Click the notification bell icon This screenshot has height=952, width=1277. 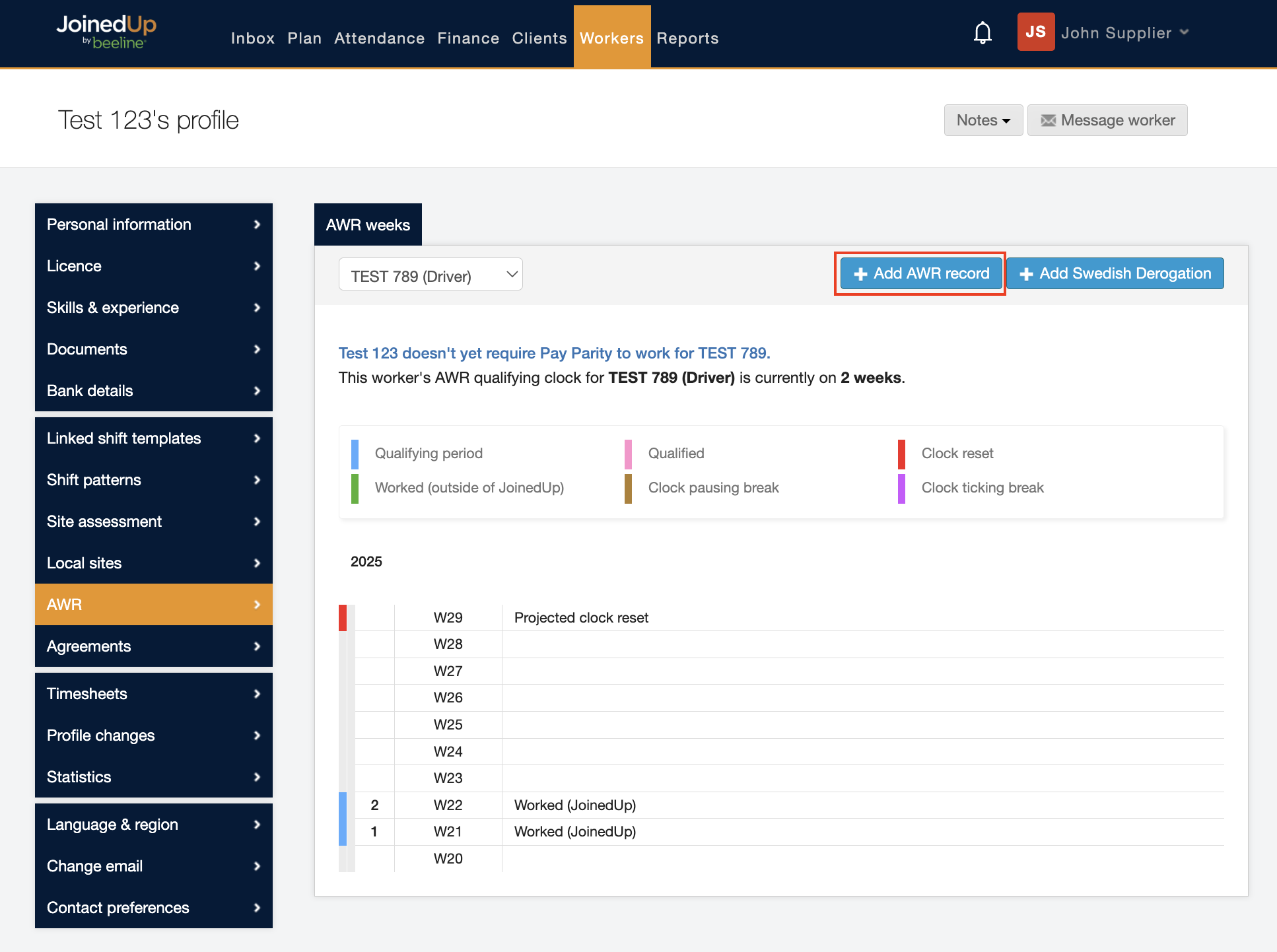point(983,33)
